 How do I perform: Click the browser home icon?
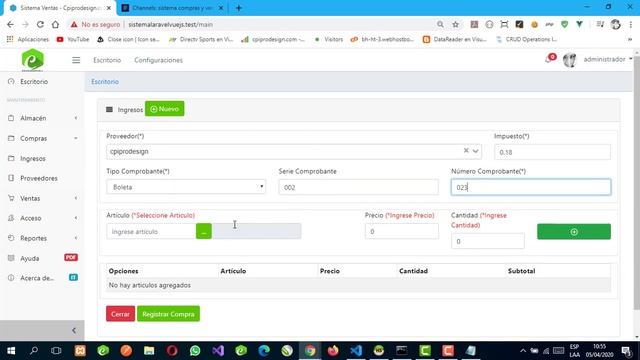coord(55,24)
